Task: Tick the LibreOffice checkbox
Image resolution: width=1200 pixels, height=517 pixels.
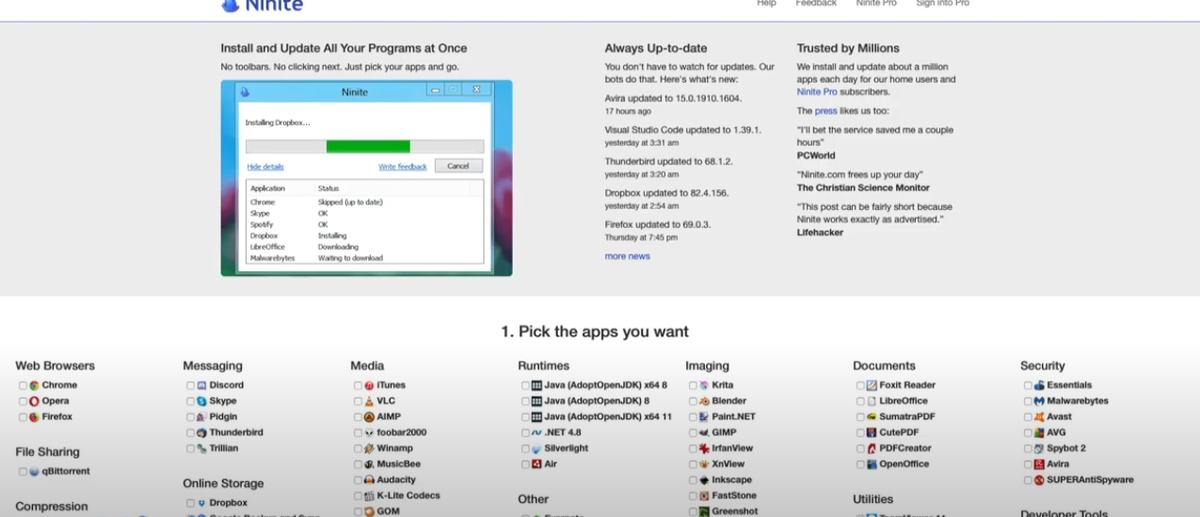Action: point(860,401)
